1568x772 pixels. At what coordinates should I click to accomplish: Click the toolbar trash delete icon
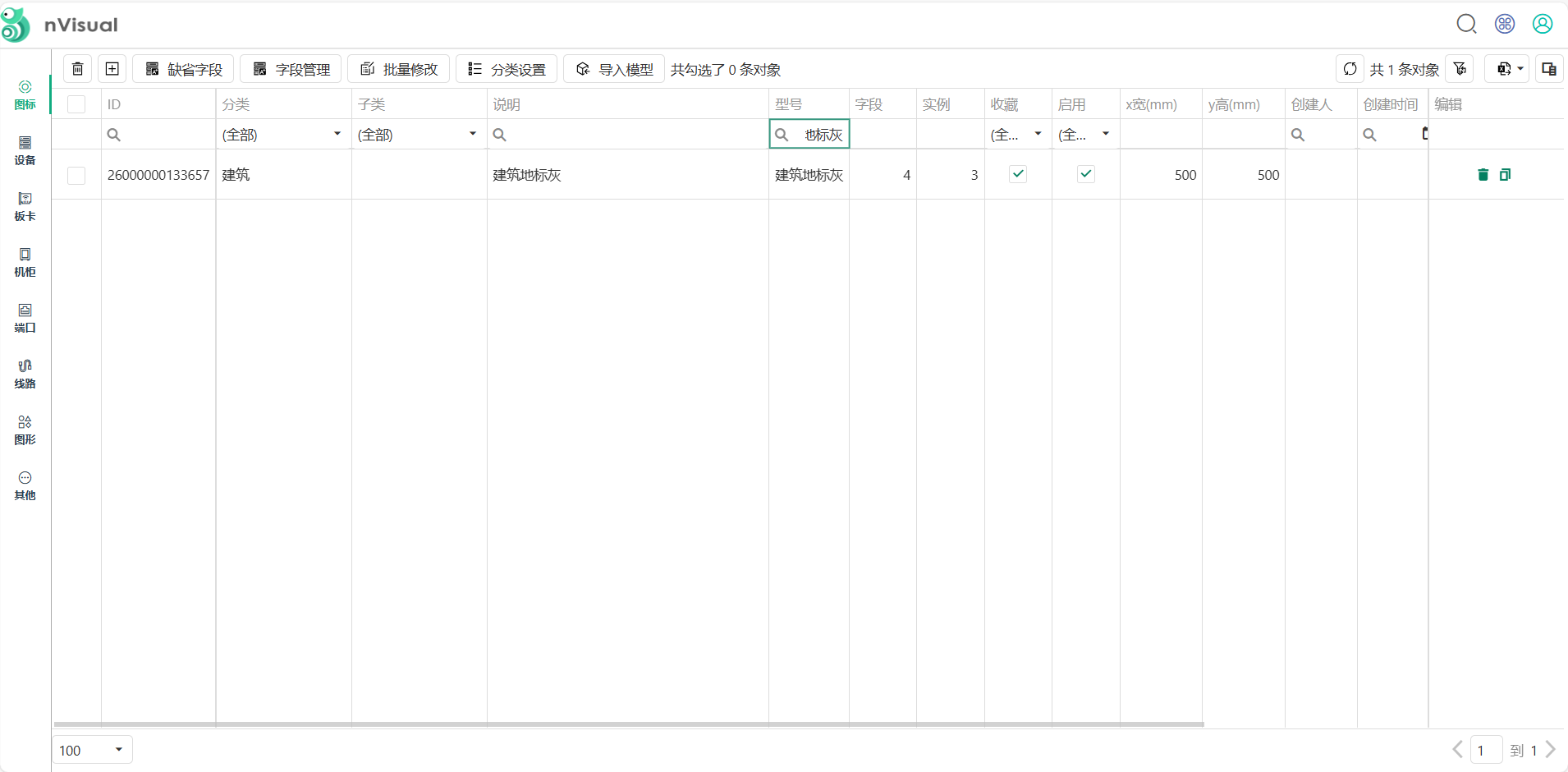[77, 69]
